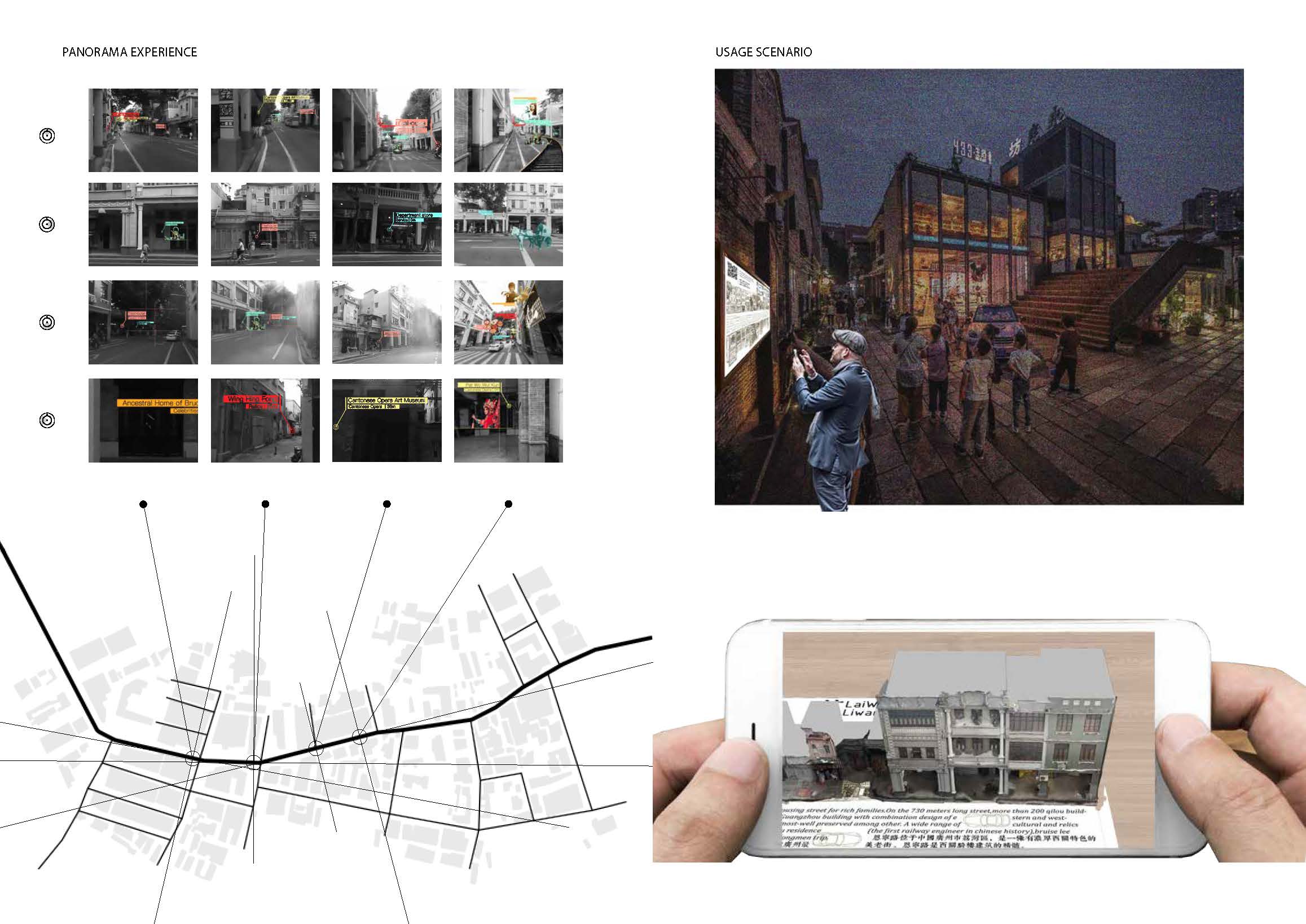
Task: Select thumbnail with teal horse carriage overlay
Action: click(508, 225)
